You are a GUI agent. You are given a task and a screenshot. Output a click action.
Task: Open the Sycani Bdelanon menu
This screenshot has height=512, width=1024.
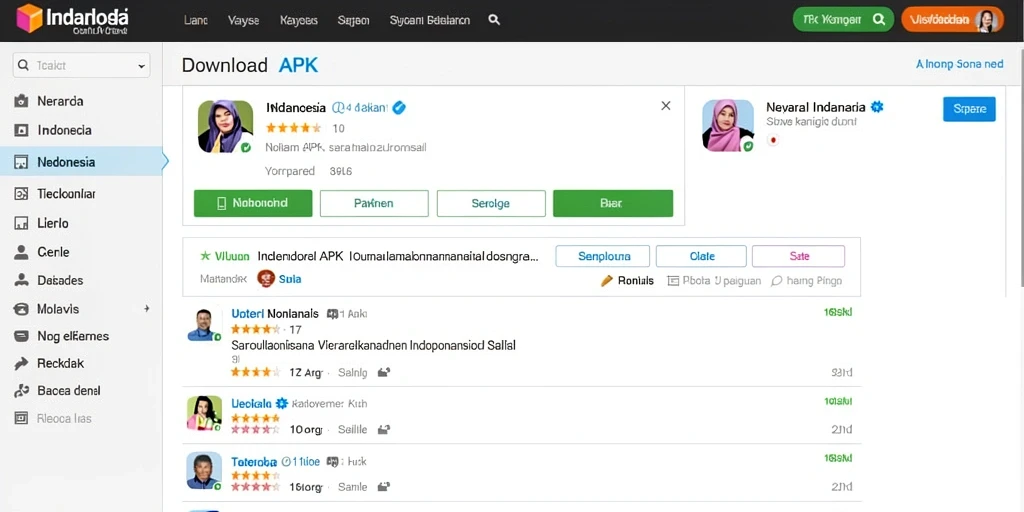coord(430,20)
